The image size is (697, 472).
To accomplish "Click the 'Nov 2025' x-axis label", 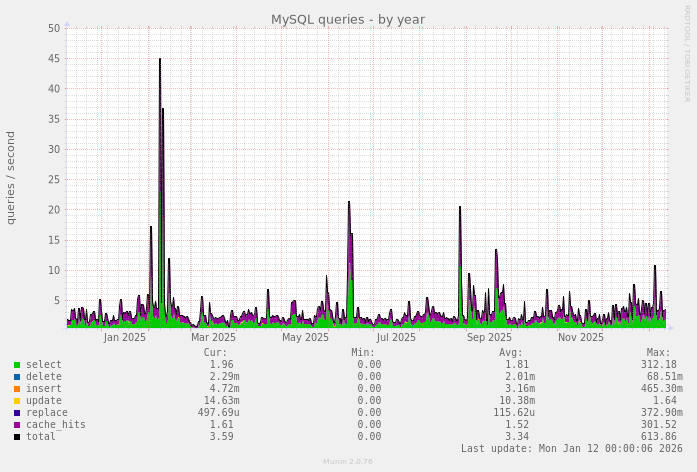I will (x=581, y=338).
